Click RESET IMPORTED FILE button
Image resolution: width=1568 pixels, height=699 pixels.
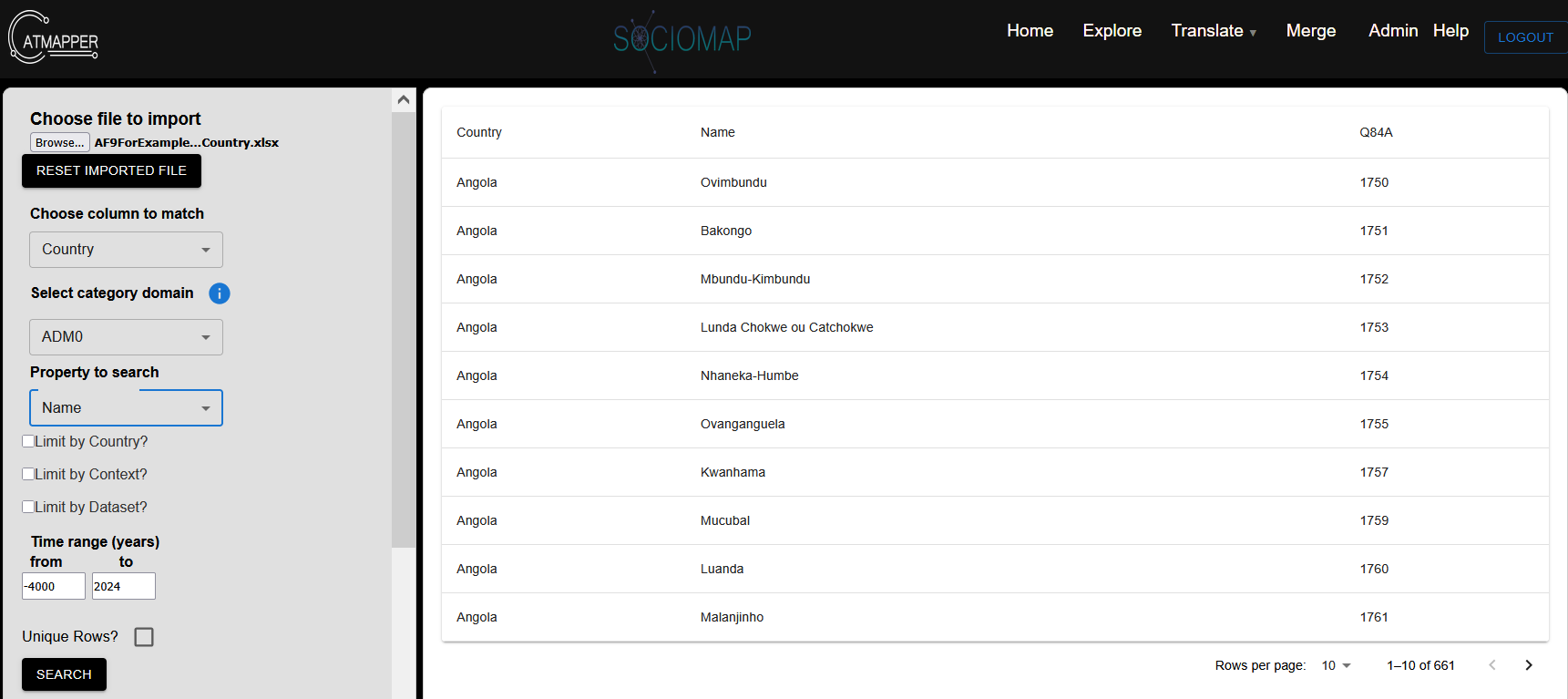click(x=111, y=171)
